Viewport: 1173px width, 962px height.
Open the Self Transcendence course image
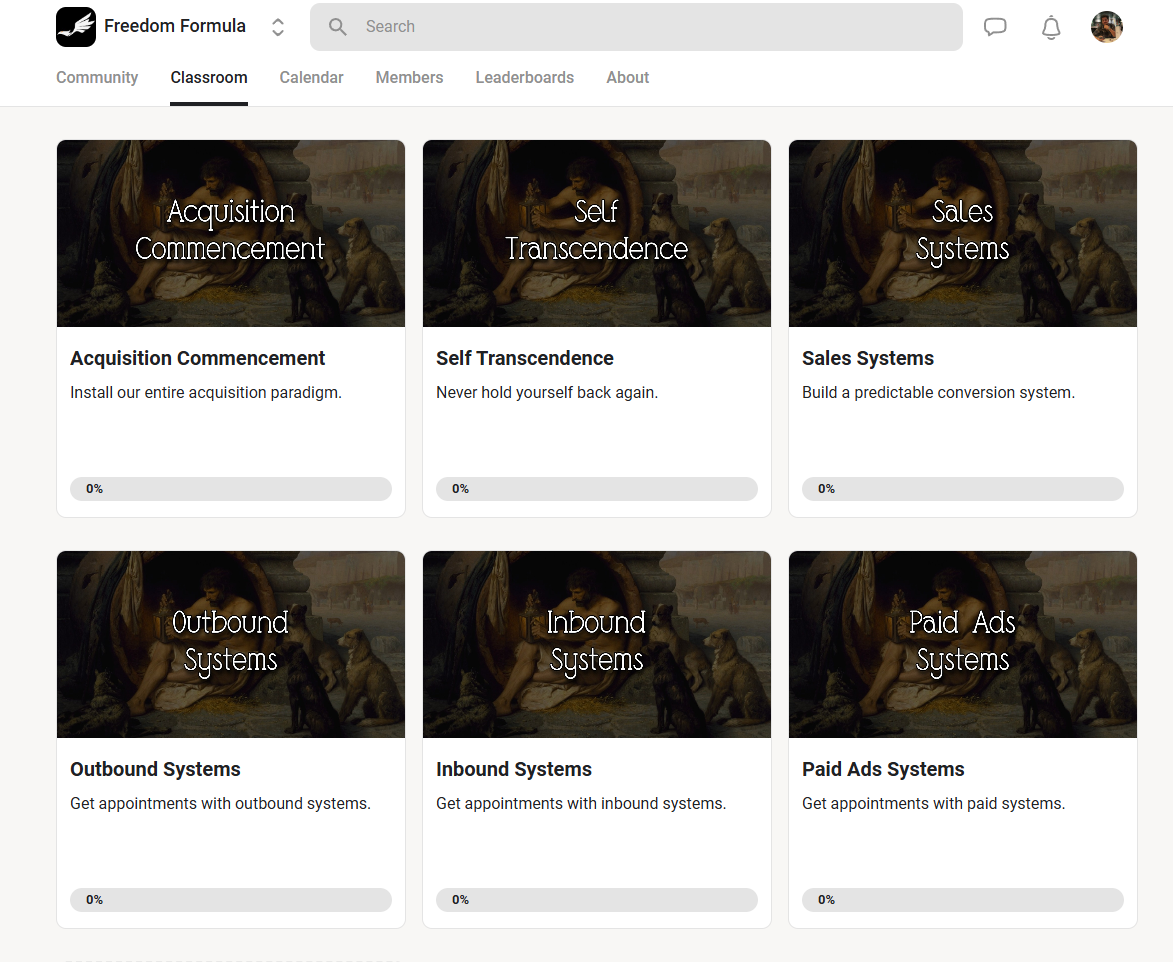point(597,233)
